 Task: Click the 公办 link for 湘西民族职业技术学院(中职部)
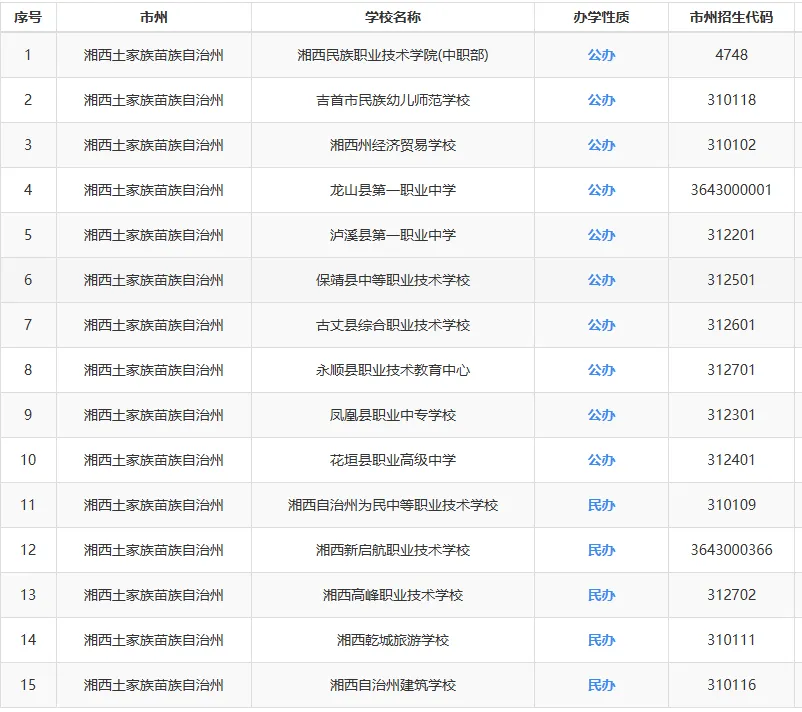click(601, 55)
